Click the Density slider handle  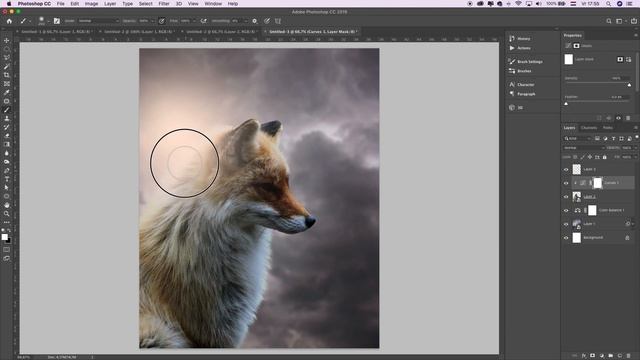click(x=629, y=85)
